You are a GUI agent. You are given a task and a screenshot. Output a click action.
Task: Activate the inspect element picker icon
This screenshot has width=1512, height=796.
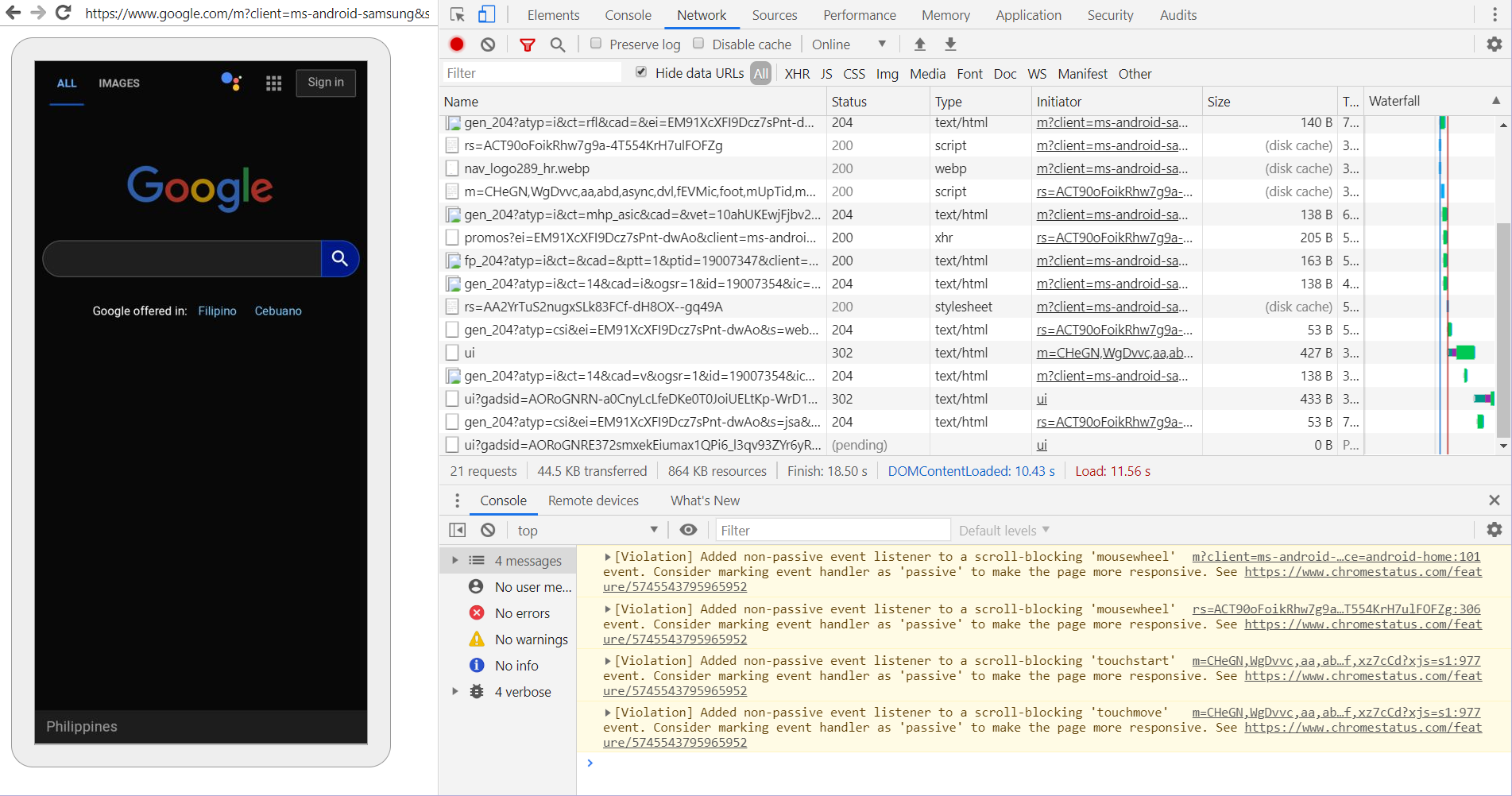click(457, 14)
